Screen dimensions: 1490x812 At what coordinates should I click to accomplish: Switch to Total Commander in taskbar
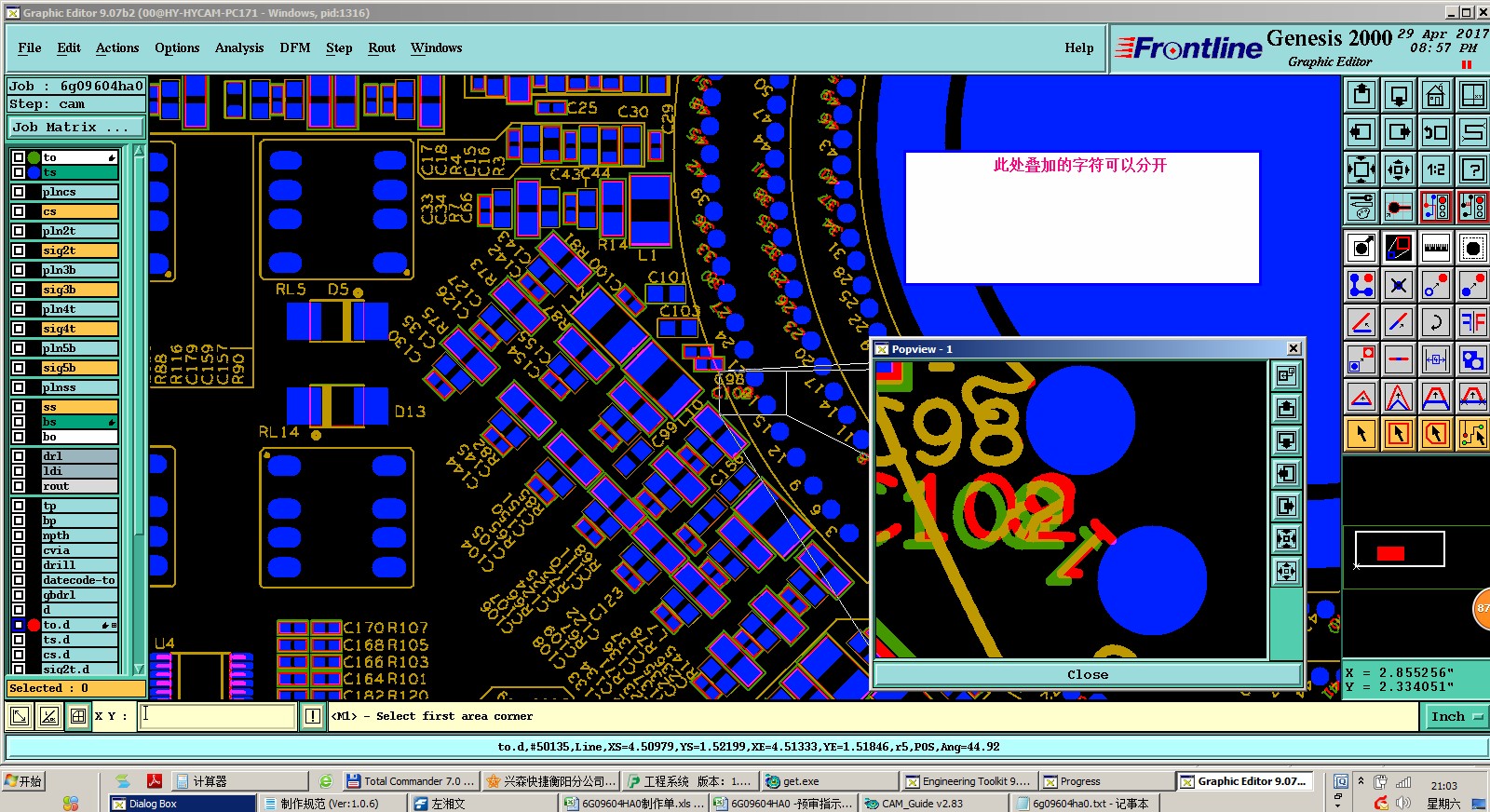[410, 781]
